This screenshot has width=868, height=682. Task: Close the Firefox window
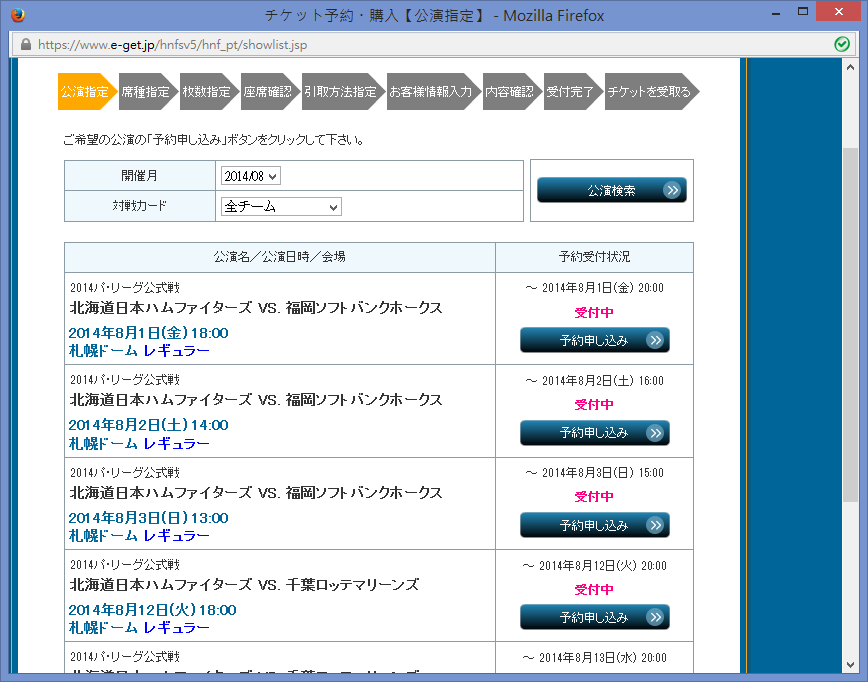pyautogui.click(x=839, y=12)
